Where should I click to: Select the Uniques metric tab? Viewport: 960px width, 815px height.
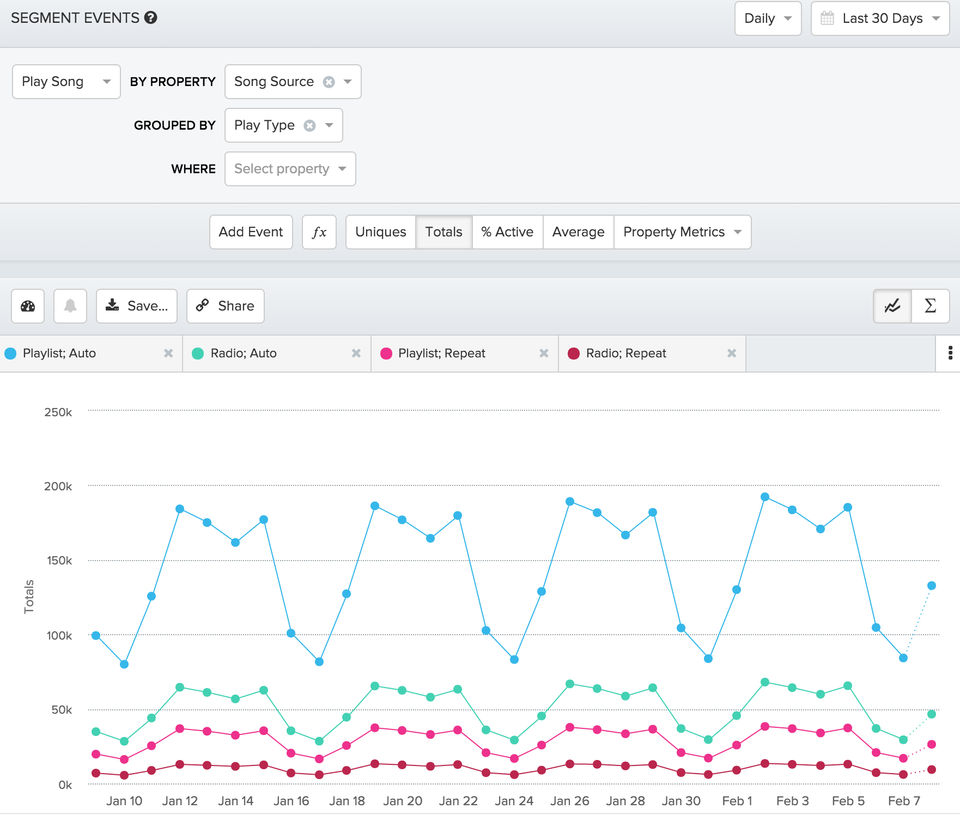(x=380, y=232)
